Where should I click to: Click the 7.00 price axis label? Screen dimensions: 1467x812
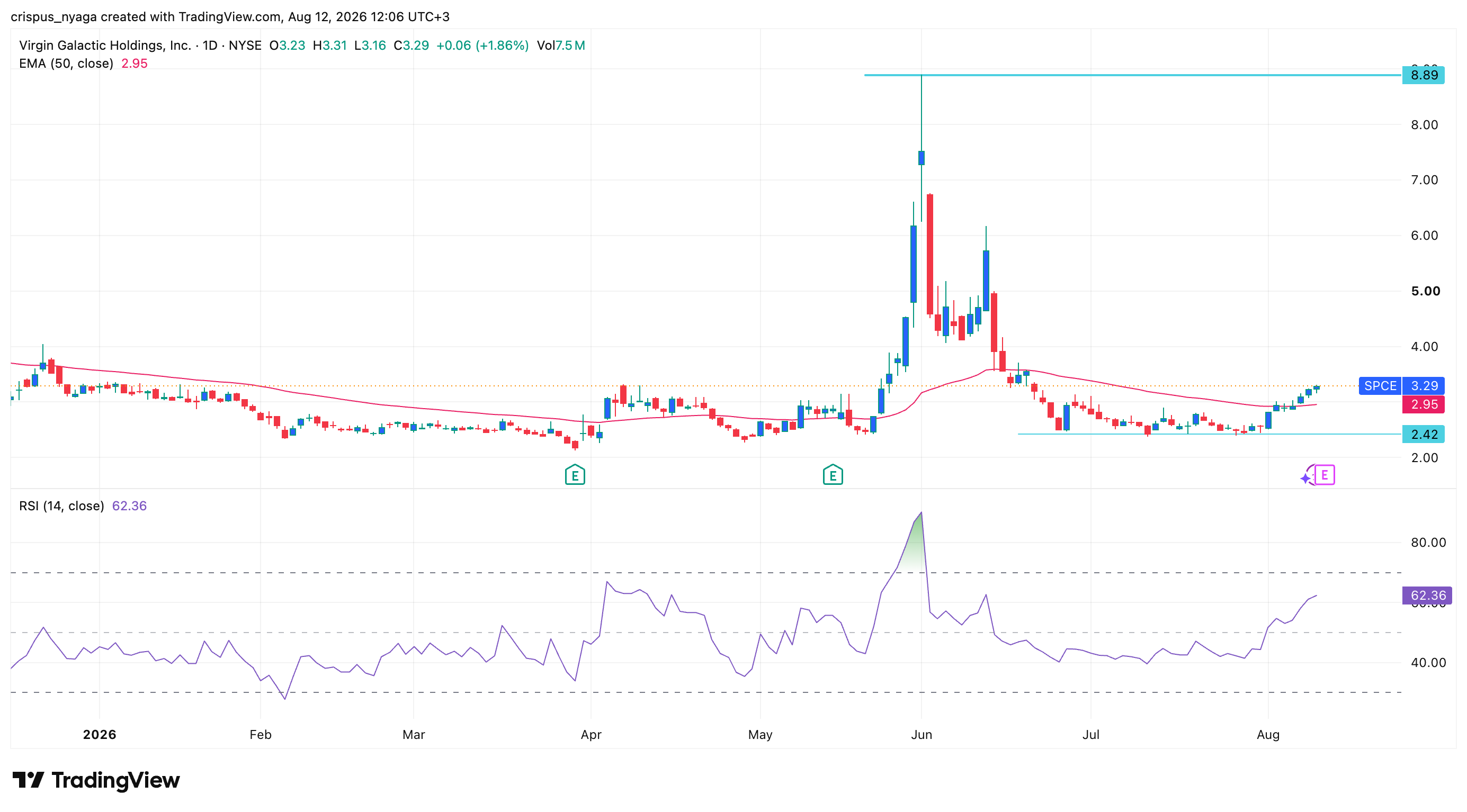1424,181
